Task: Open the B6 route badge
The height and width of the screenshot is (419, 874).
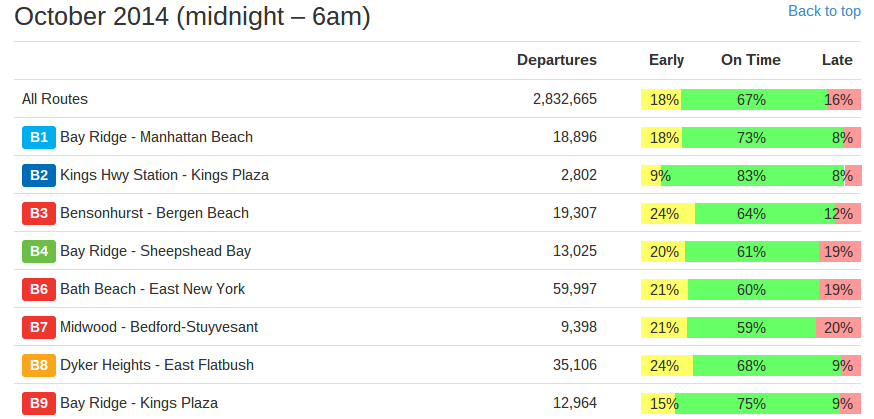Action: point(39,289)
